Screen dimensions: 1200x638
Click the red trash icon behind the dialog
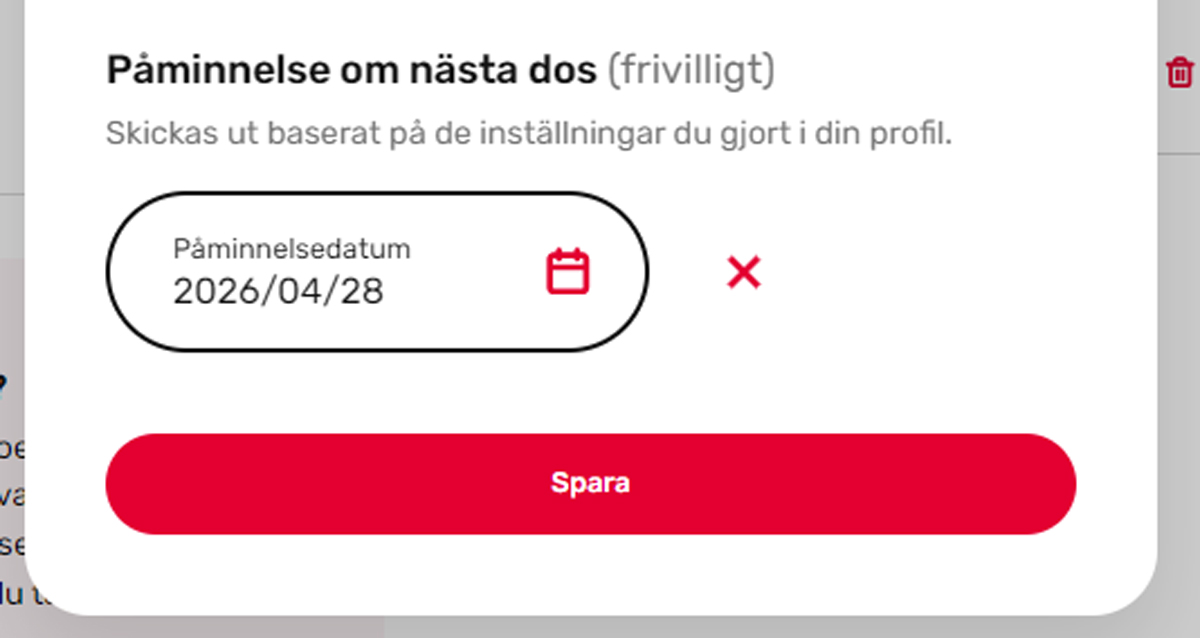[x=1179, y=72]
